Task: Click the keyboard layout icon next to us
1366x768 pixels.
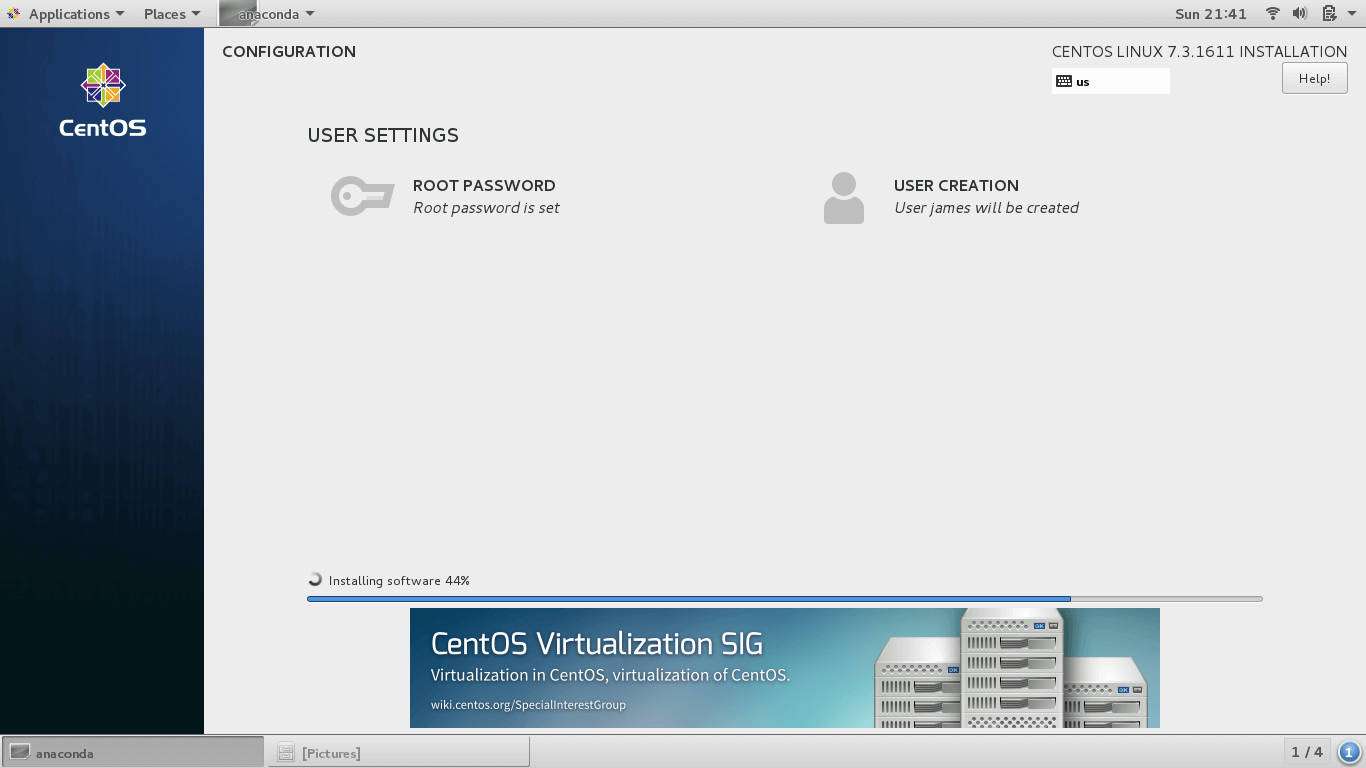Action: coord(1064,82)
